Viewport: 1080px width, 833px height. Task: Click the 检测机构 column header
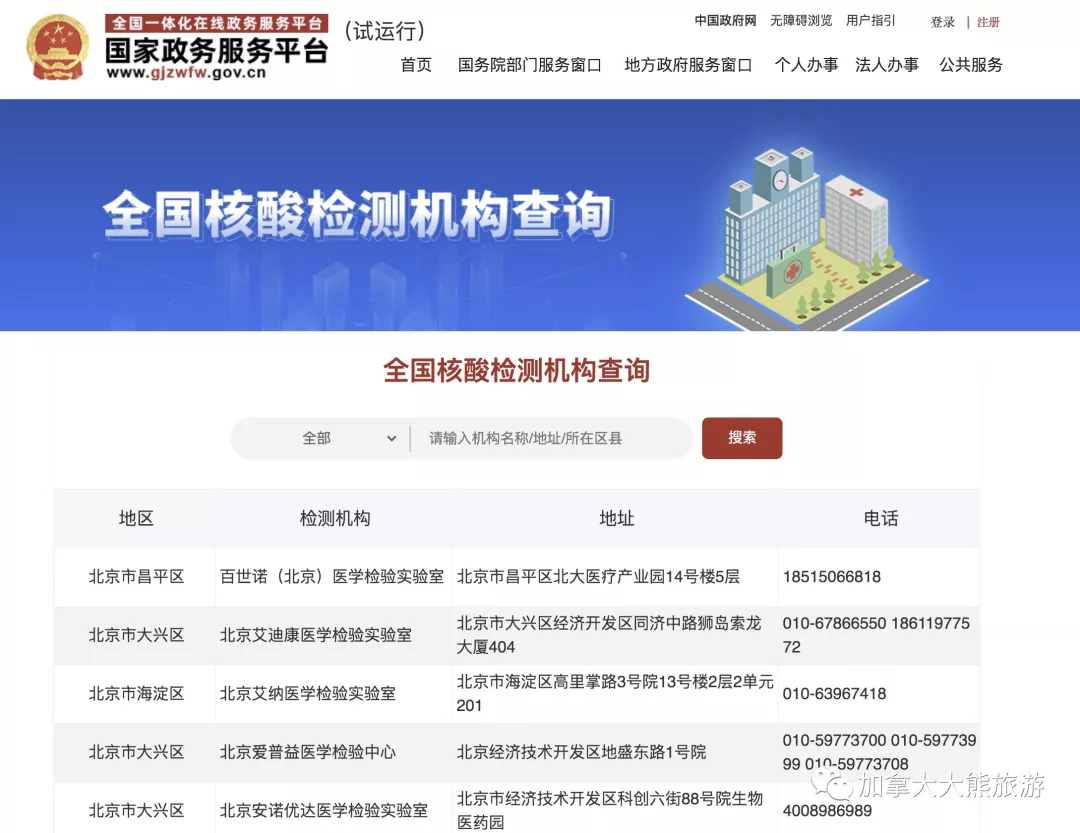tap(335, 518)
